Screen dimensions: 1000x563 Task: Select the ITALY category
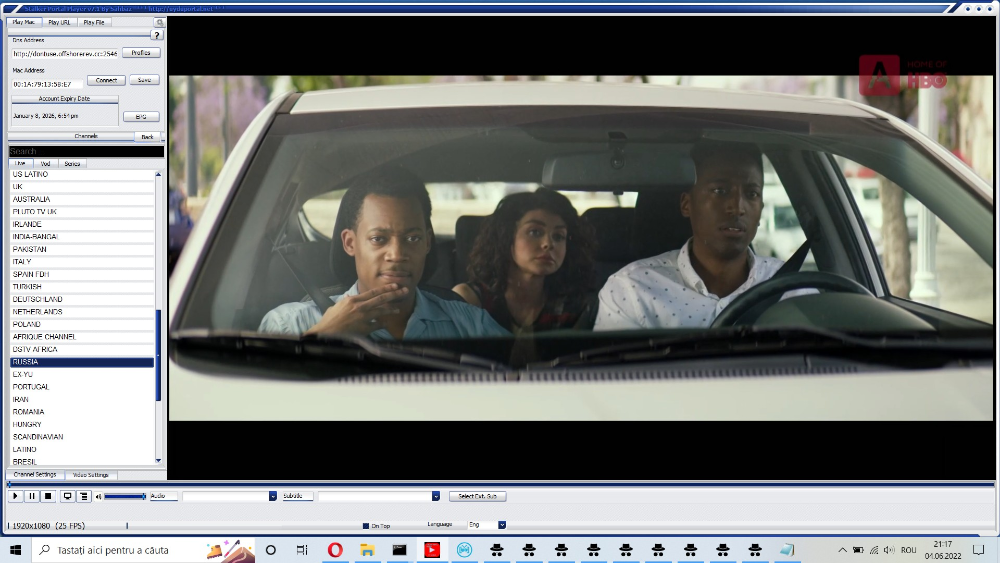82,262
